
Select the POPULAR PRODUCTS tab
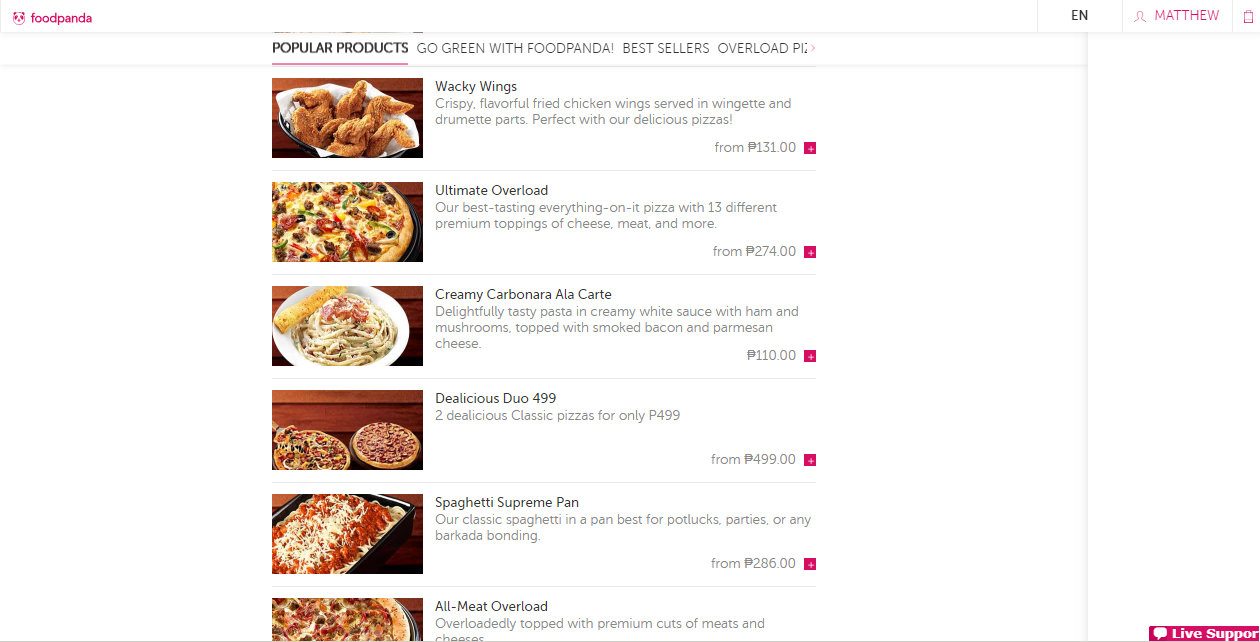340,48
